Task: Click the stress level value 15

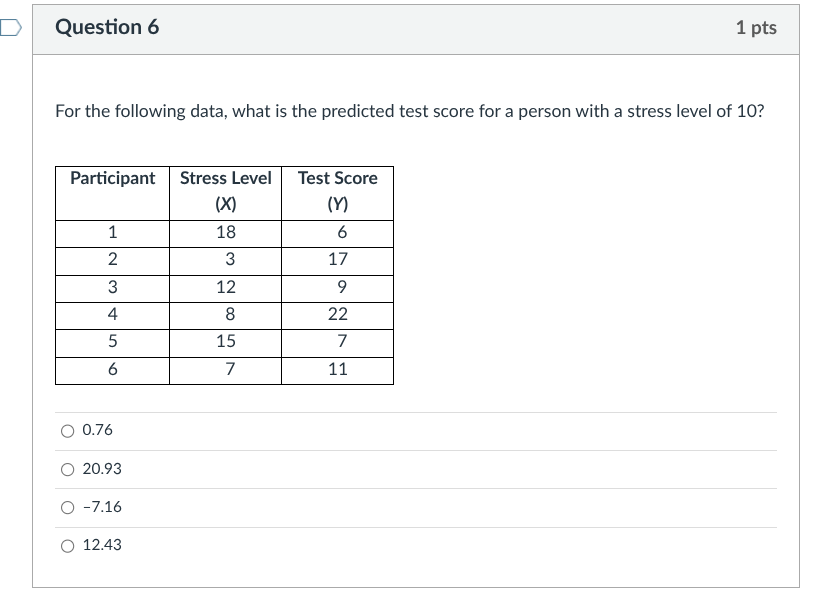Action: point(224,341)
